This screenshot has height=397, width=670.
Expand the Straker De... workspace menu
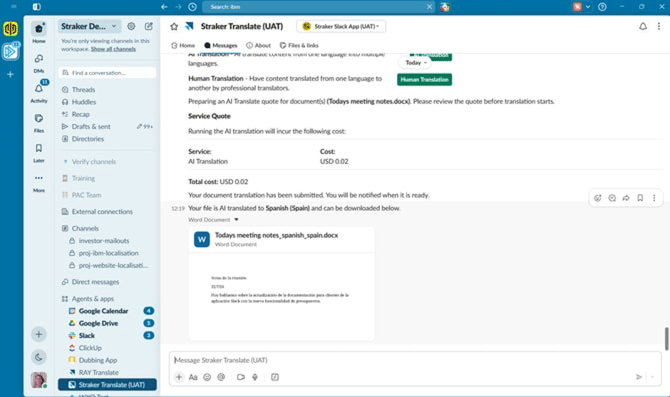pos(89,26)
